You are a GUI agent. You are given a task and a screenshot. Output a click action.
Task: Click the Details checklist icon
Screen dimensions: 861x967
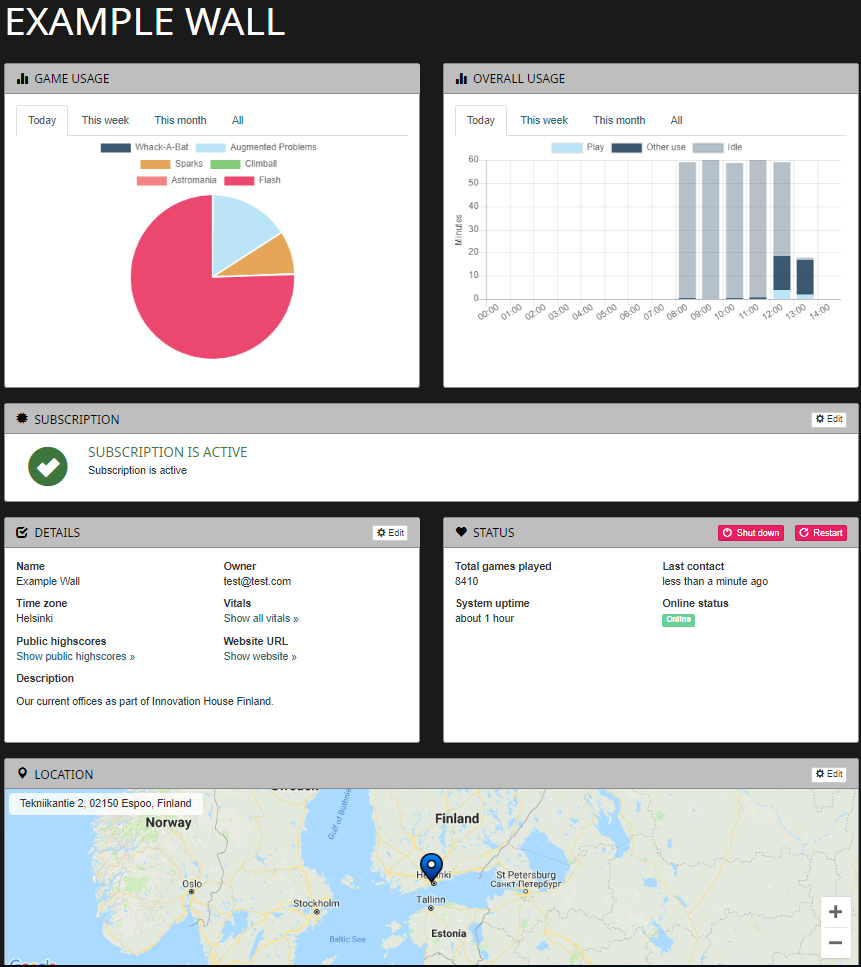pos(22,532)
